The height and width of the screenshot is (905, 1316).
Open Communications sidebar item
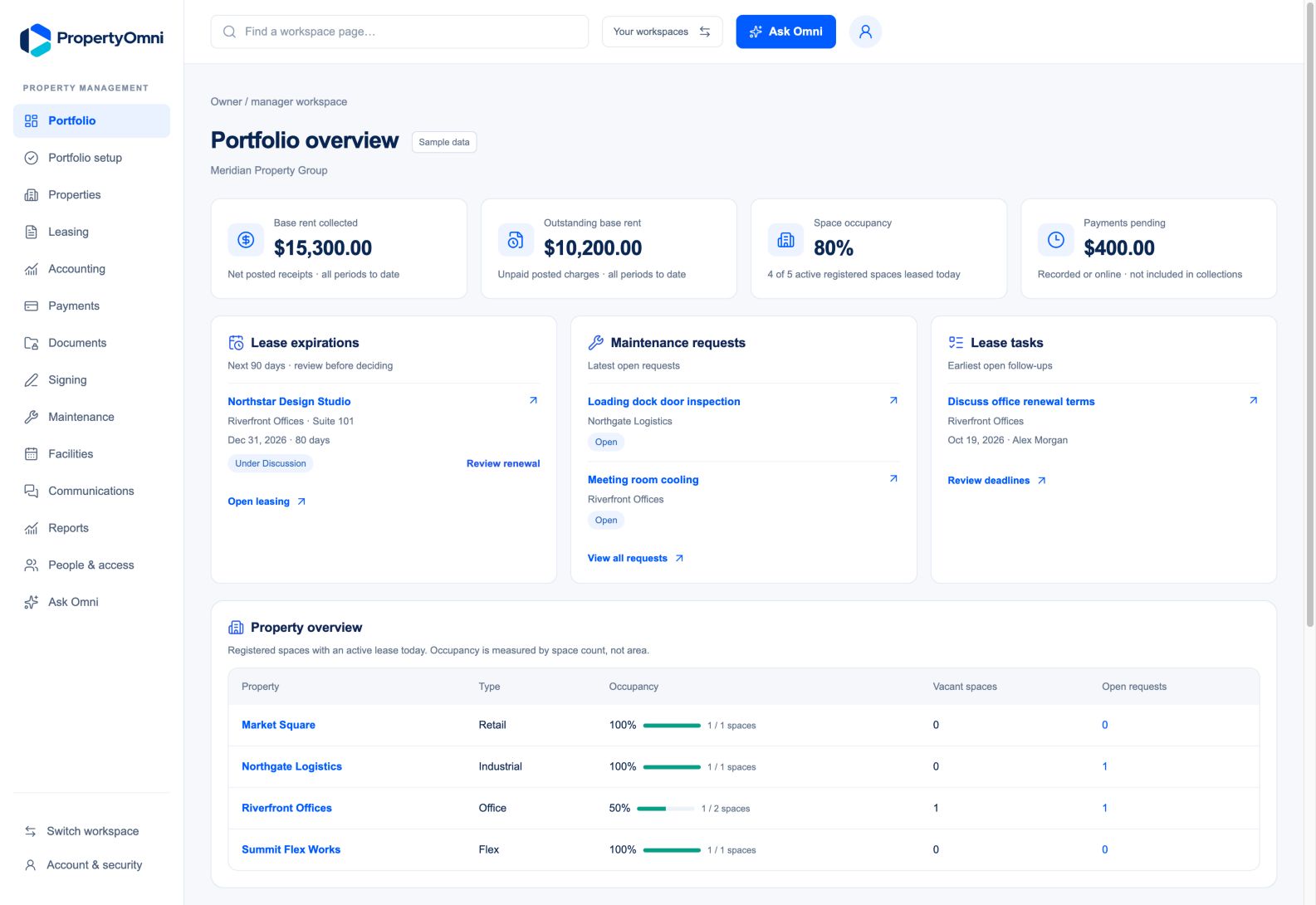tap(91, 491)
